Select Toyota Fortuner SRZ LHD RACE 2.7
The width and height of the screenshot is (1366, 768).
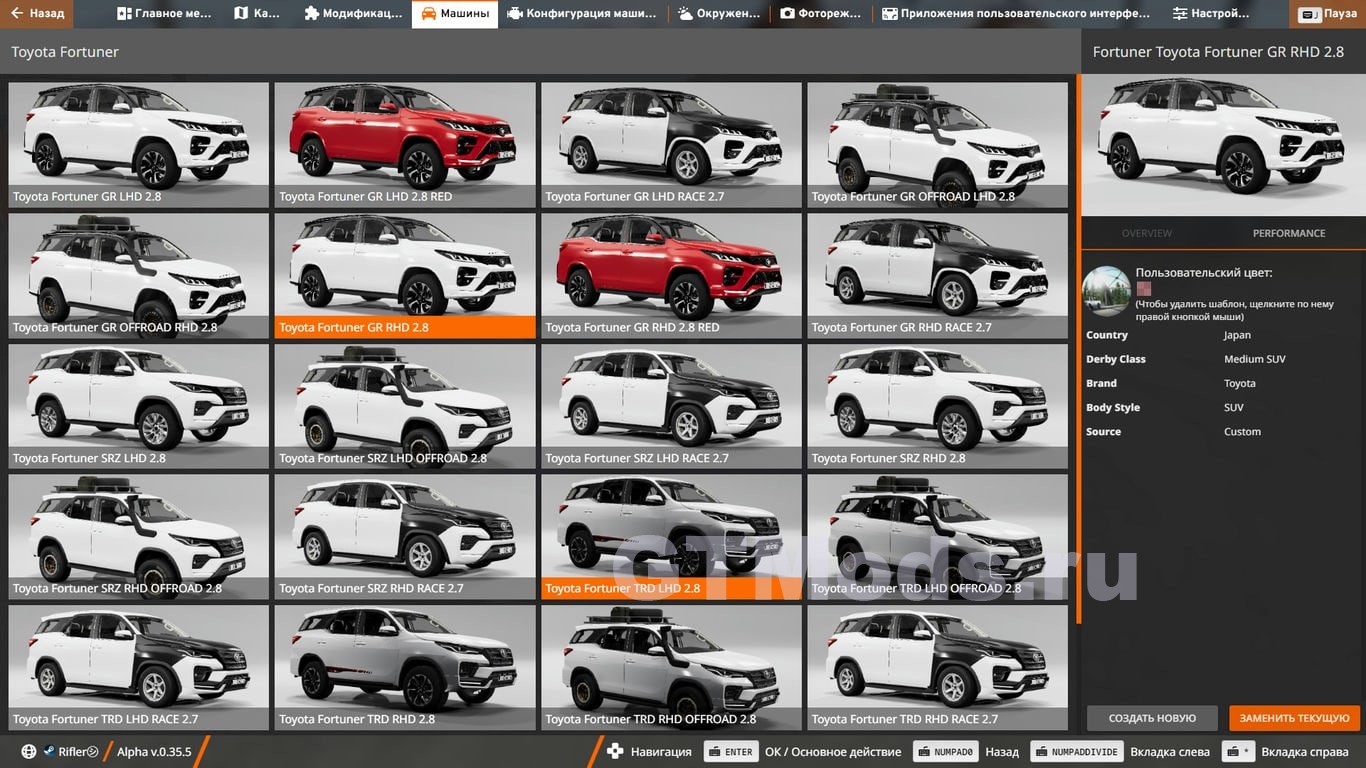click(x=671, y=407)
